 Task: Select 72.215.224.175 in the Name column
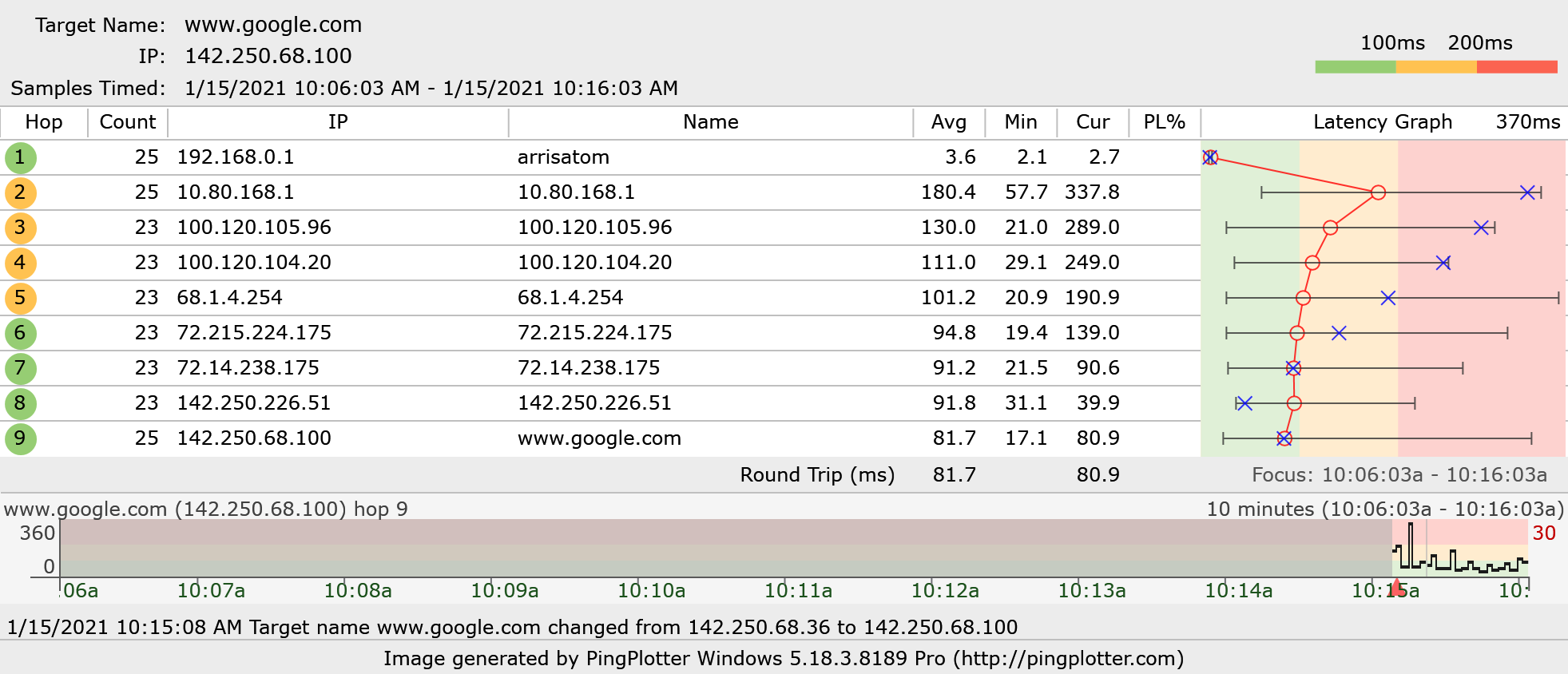(595, 333)
